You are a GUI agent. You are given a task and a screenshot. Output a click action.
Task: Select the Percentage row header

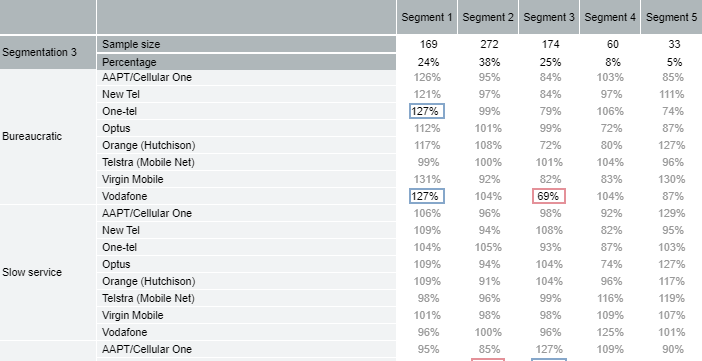click(x=246, y=62)
